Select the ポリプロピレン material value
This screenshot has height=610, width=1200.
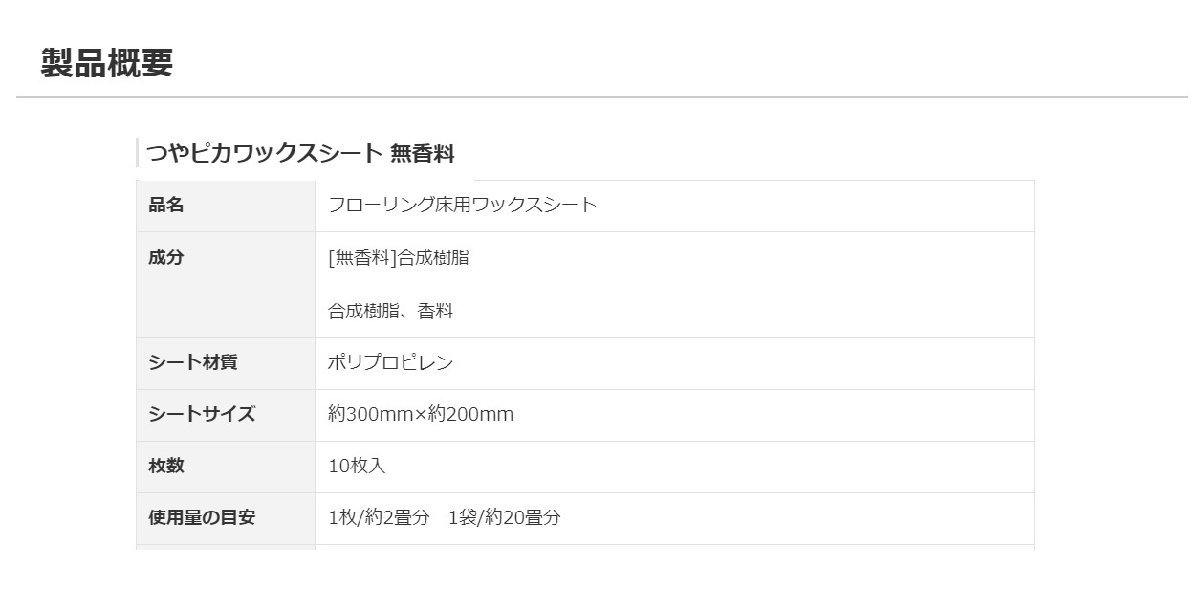[390, 362]
